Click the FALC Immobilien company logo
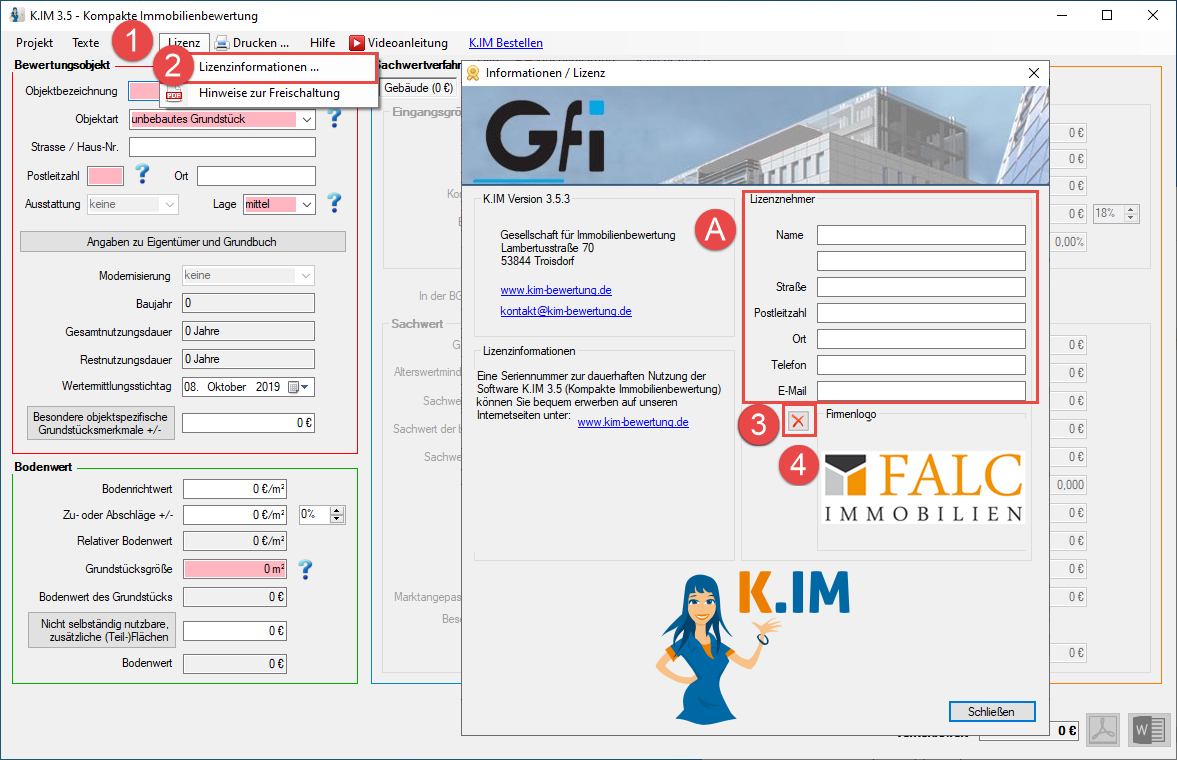Viewport: 1177px width, 760px height. [923, 487]
